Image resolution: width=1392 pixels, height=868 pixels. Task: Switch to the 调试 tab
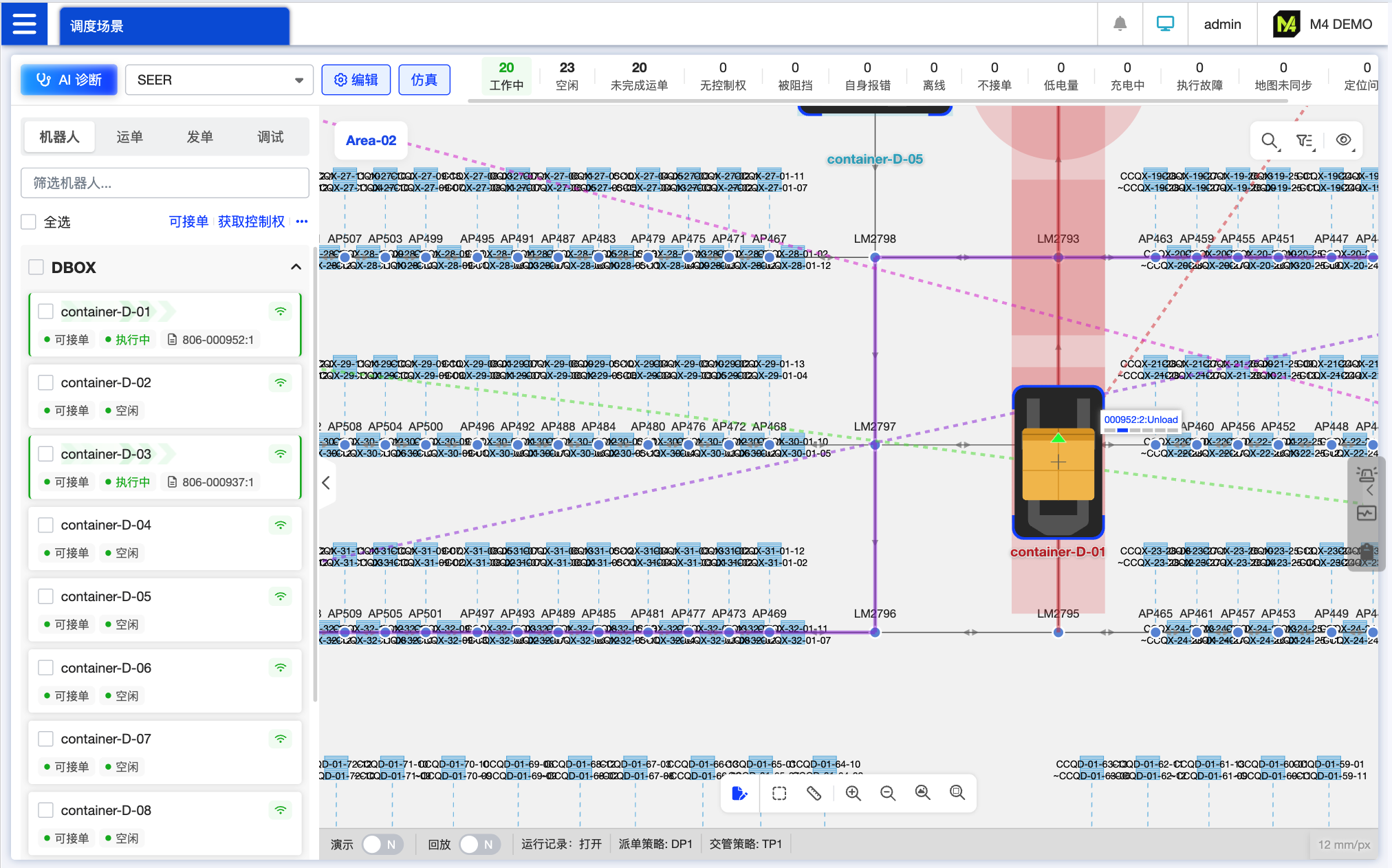tap(270, 137)
